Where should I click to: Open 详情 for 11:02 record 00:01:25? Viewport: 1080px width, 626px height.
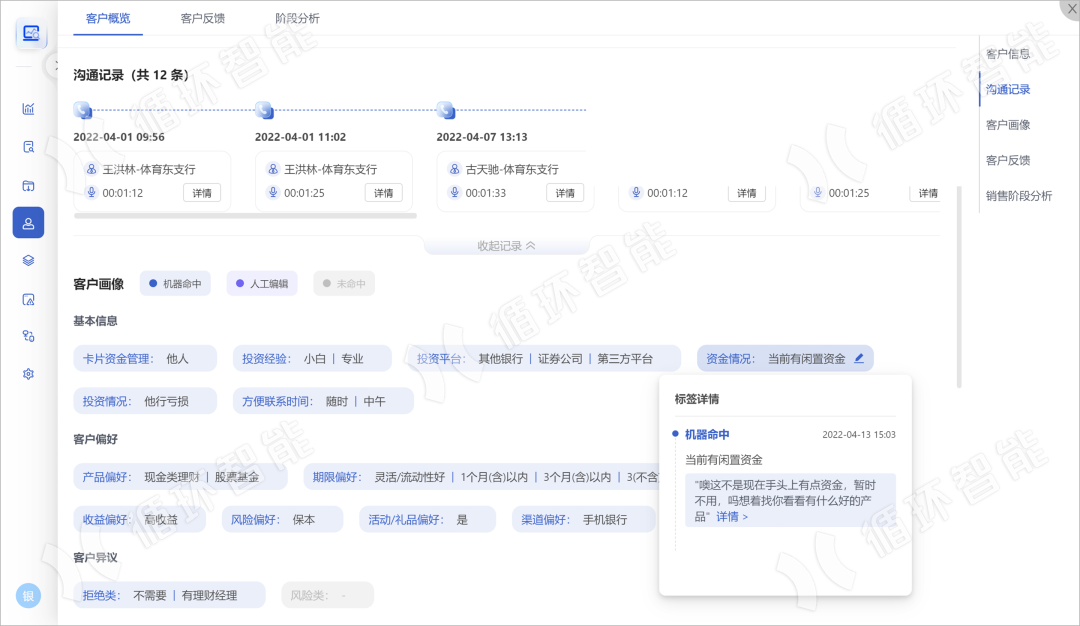coord(384,193)
